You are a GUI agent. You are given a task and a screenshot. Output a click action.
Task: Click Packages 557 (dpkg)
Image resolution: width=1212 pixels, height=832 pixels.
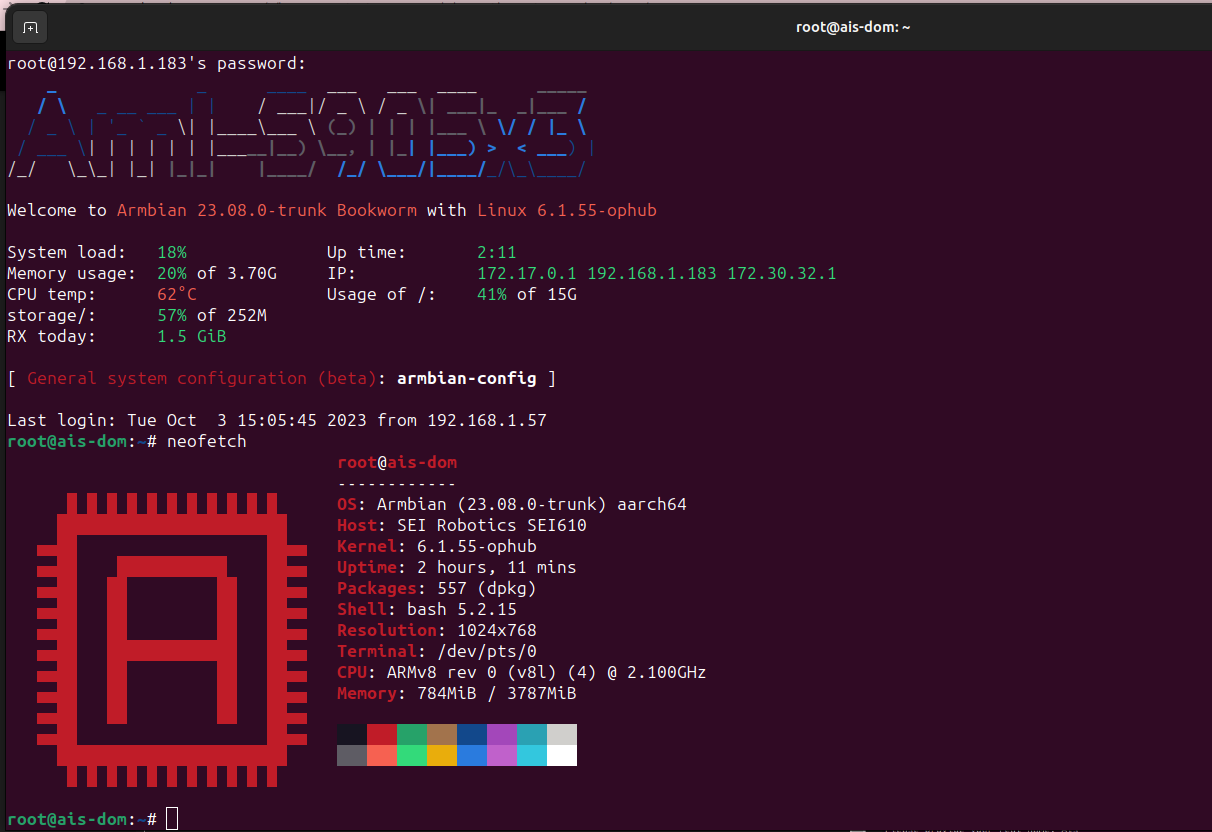coord(437,588)
